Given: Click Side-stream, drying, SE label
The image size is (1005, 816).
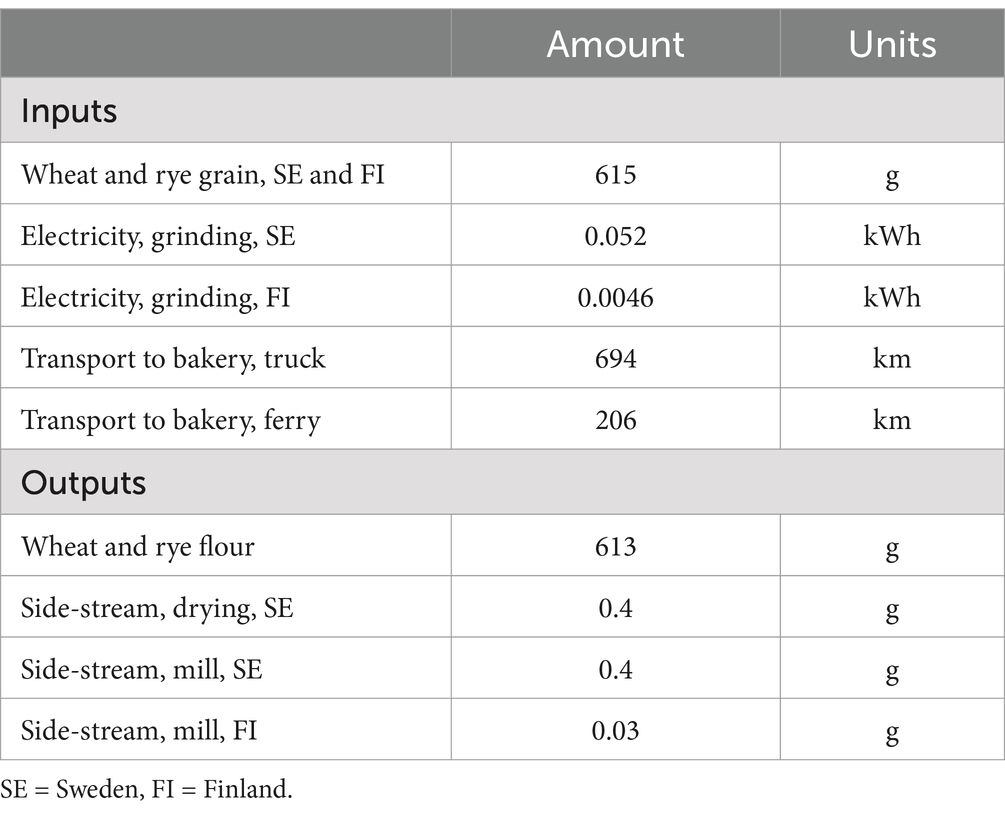Looking at the screenshot, I should point(157,608).
